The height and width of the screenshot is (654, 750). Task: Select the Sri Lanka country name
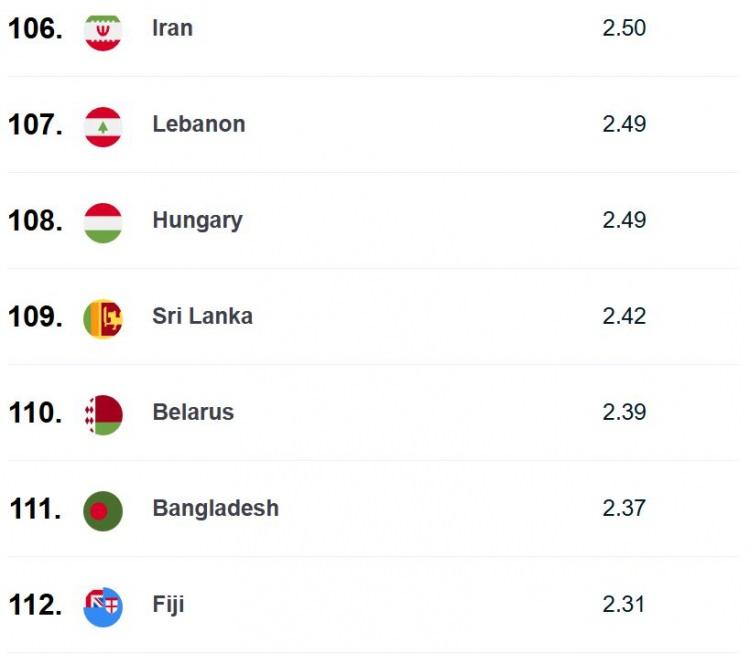pyautogui.click(x=202, y=316)
